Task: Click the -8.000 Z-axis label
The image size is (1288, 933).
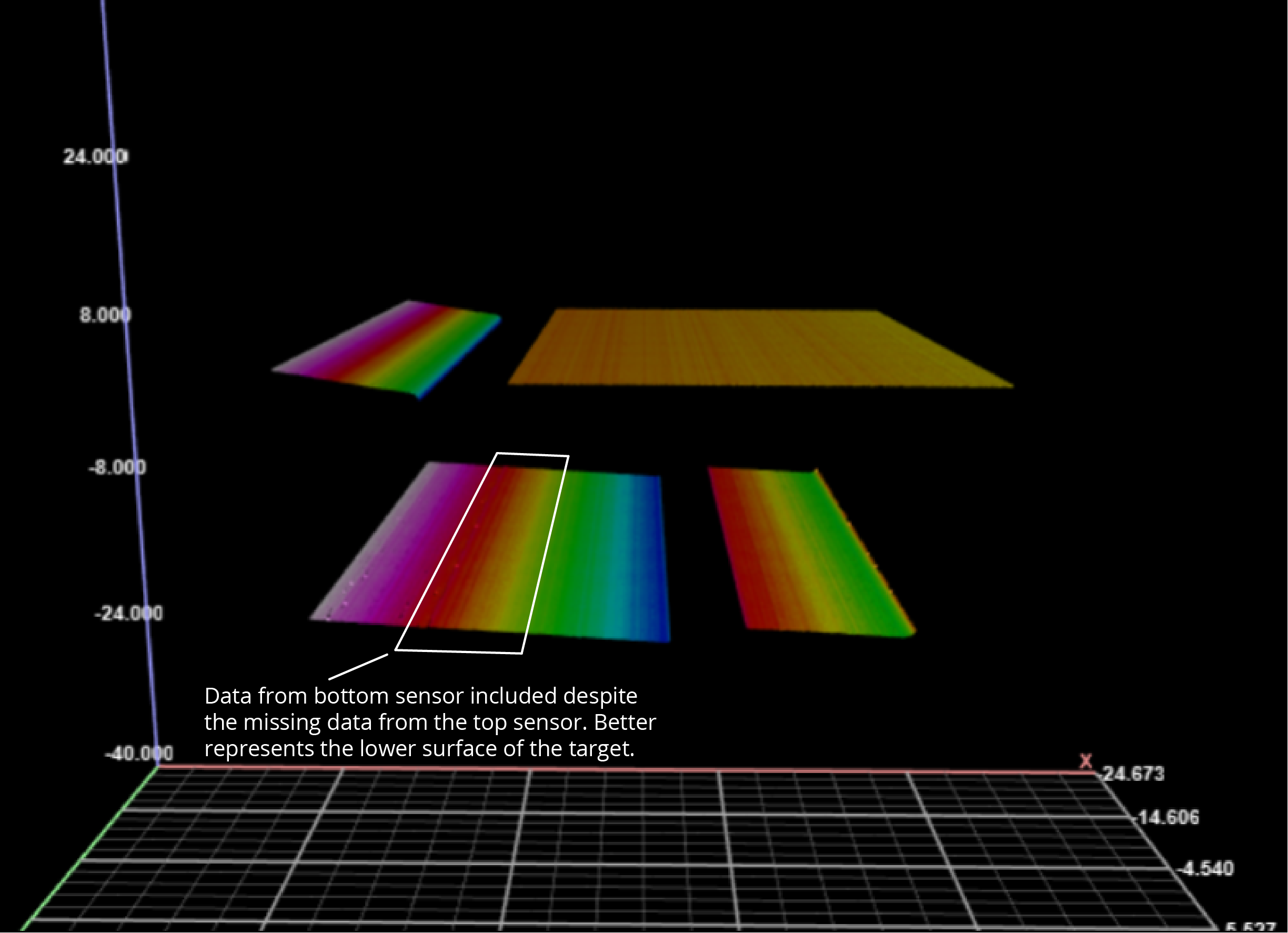Action: pyautogui.click(x=117, y=467)
